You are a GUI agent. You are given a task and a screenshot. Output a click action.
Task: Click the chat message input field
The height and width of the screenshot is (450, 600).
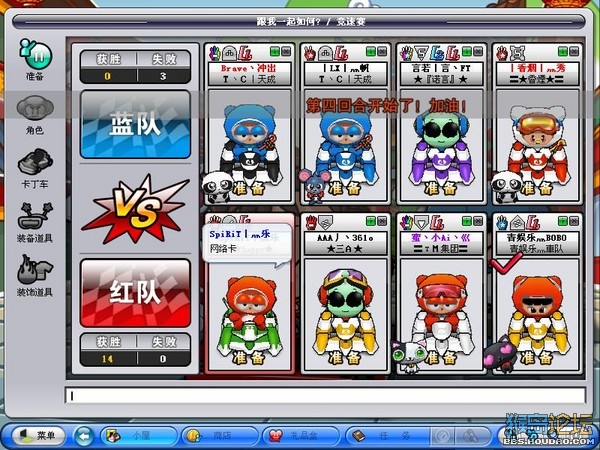point(326,396)
